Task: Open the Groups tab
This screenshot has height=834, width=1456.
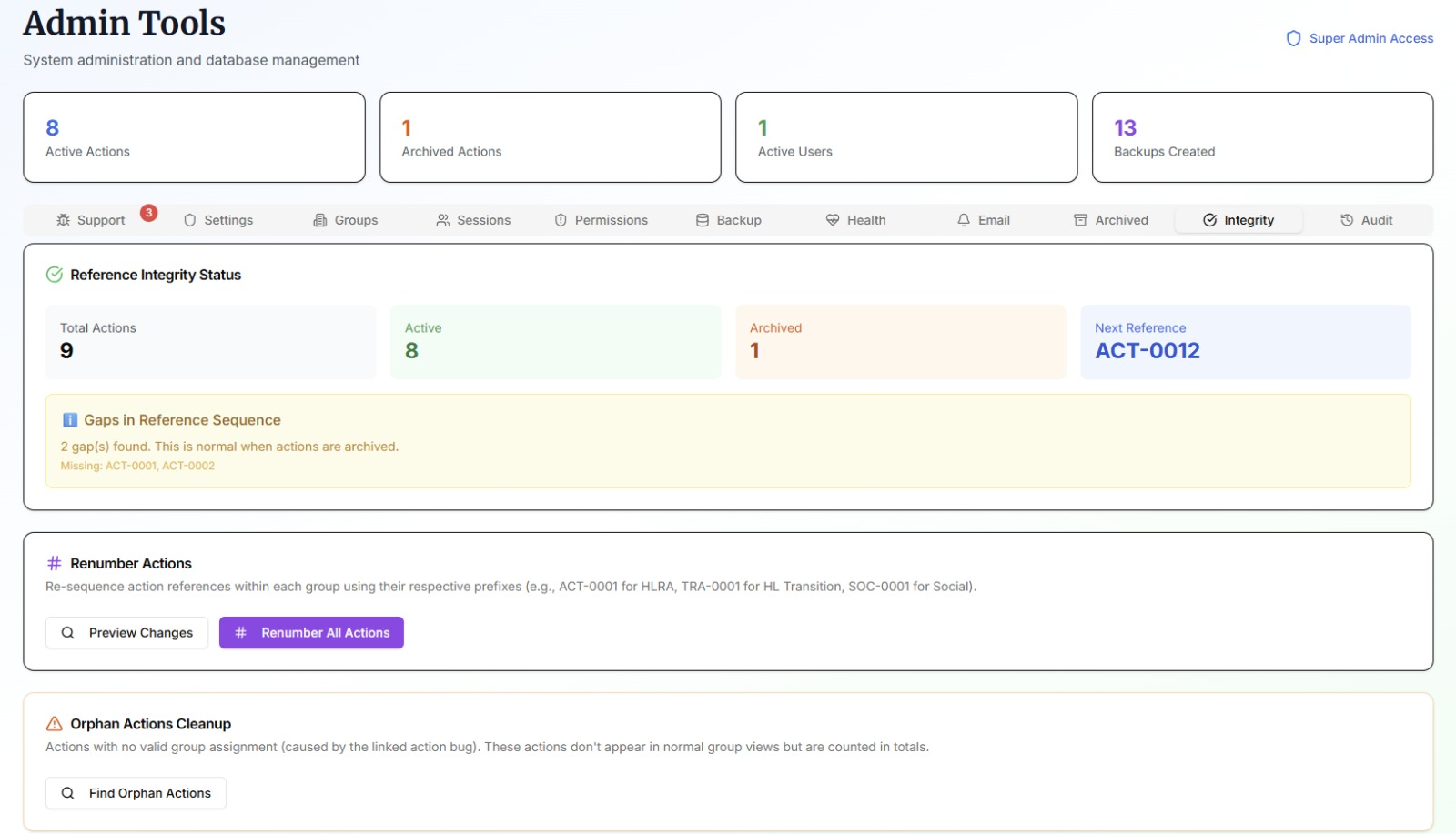Action: [346, 220]
